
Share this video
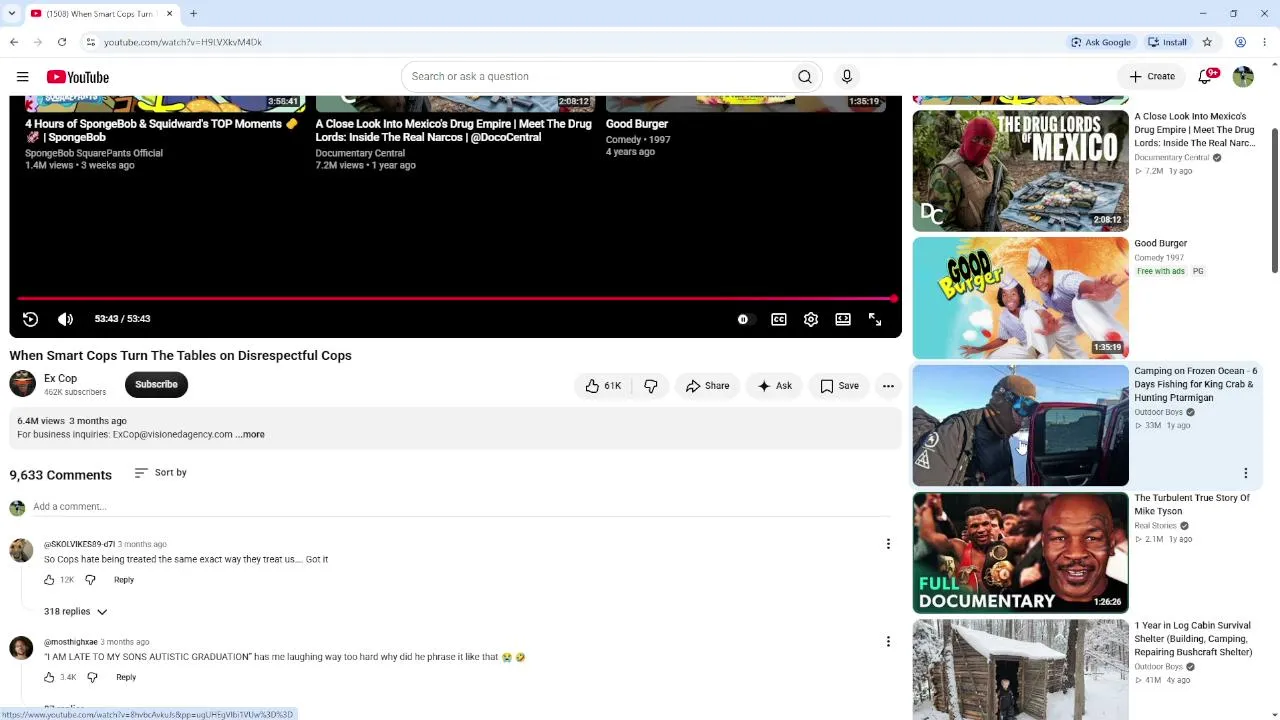[x=707, y=386]
